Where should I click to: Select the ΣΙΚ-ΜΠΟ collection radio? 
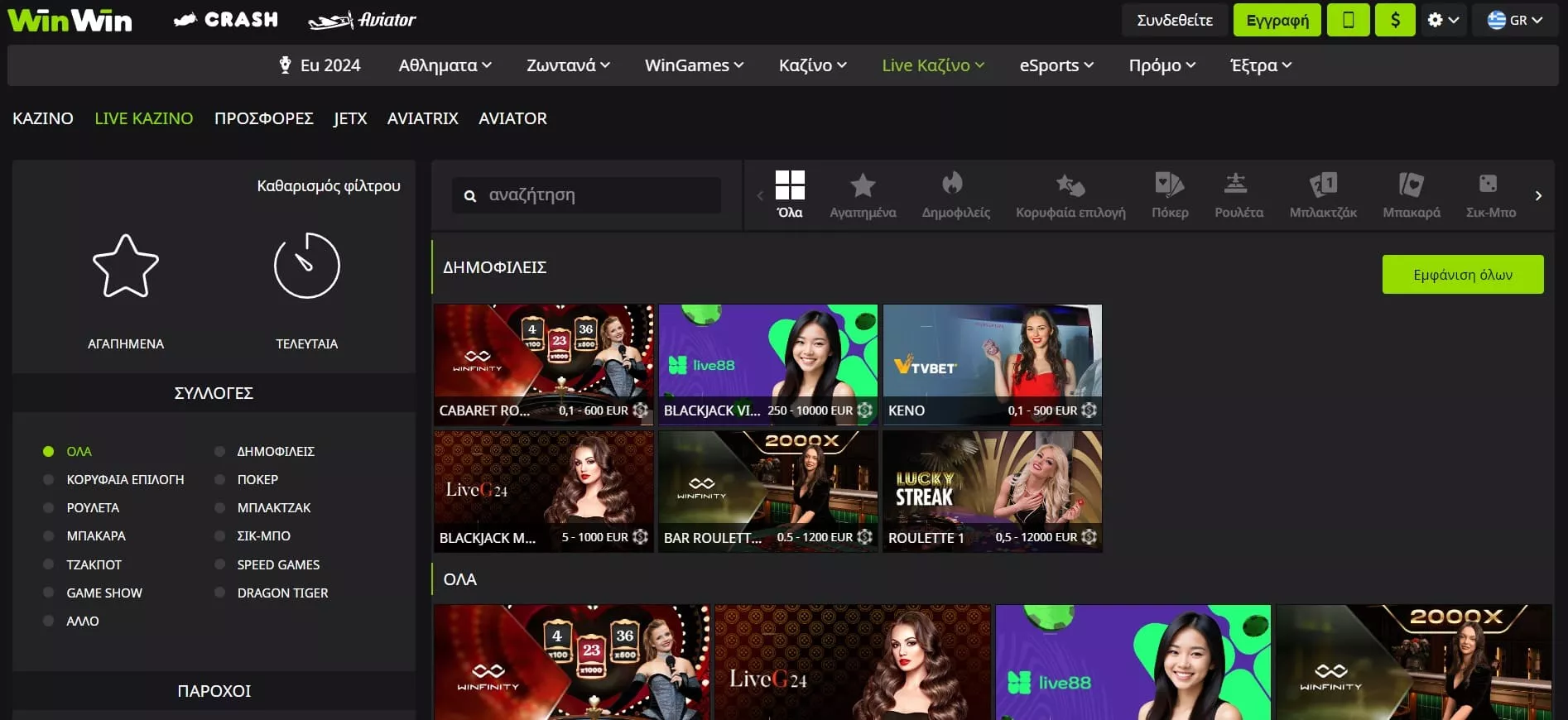[x=220, y=536]
